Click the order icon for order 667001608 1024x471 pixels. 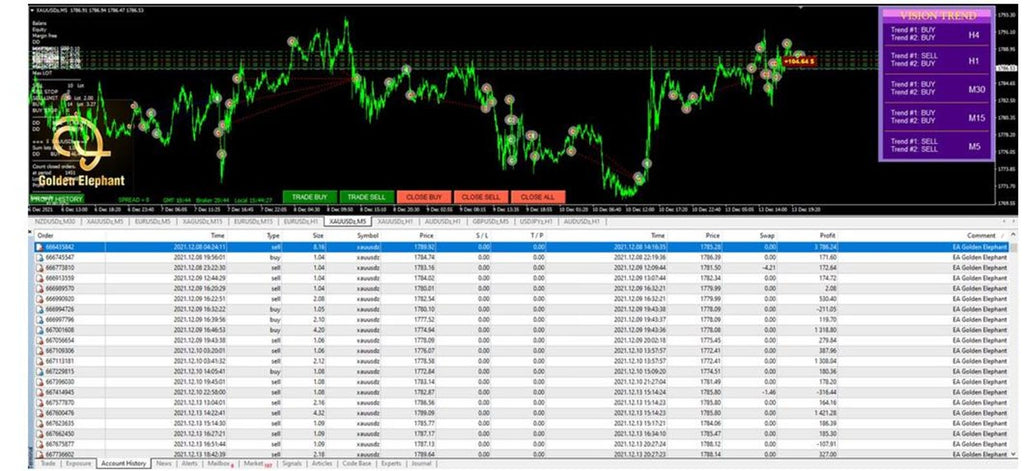tap(39, 330)
